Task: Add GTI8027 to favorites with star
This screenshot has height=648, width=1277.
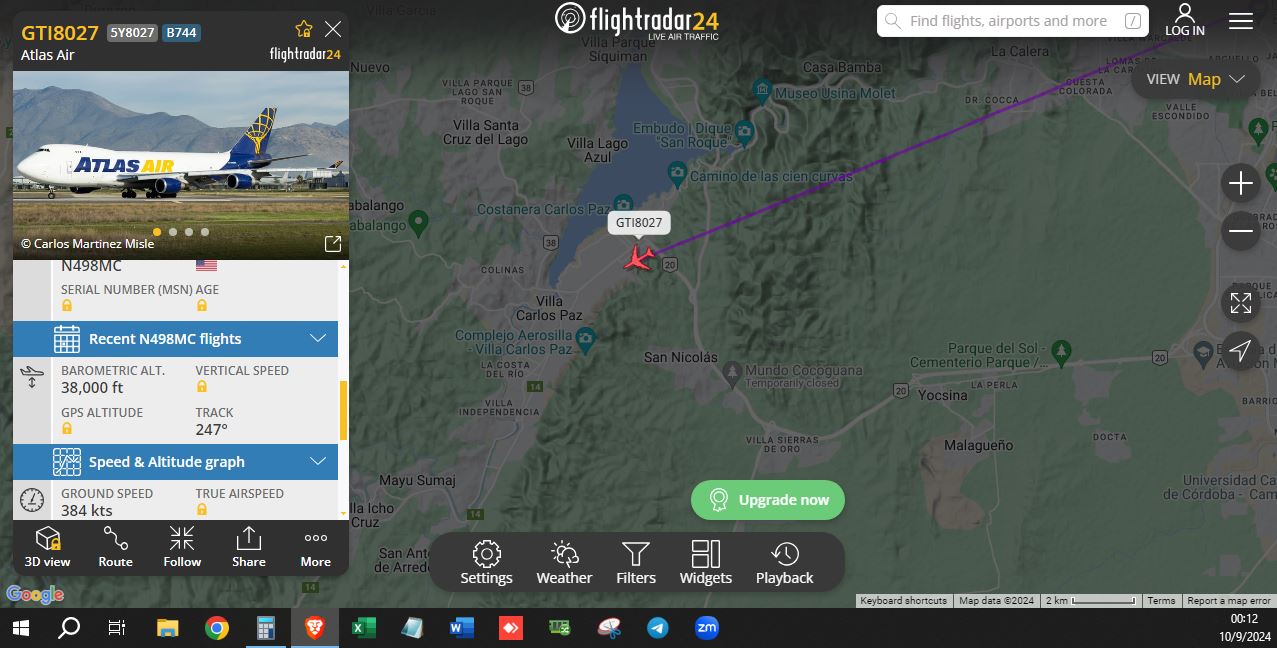Action: point(304,29)
